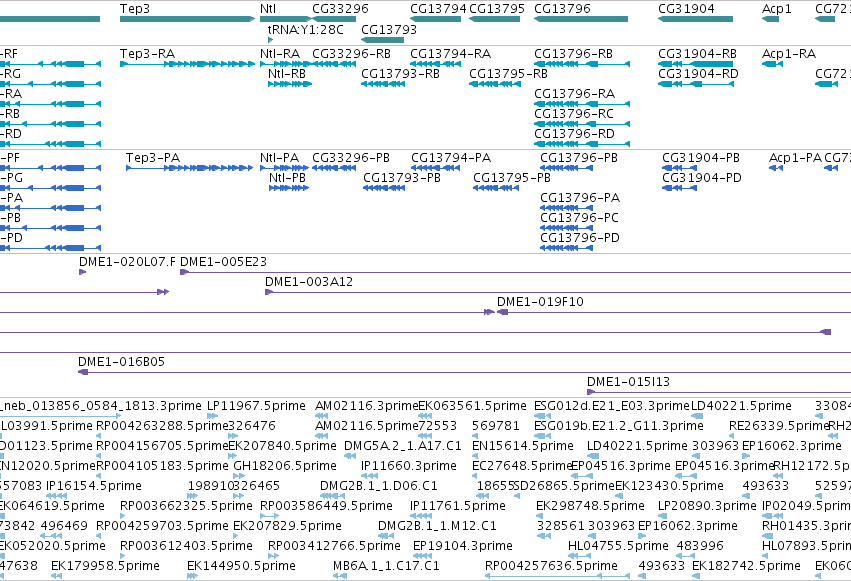Click the Acp1-RA transcript label
Screen dimensions: 851x581
[789, 54]
